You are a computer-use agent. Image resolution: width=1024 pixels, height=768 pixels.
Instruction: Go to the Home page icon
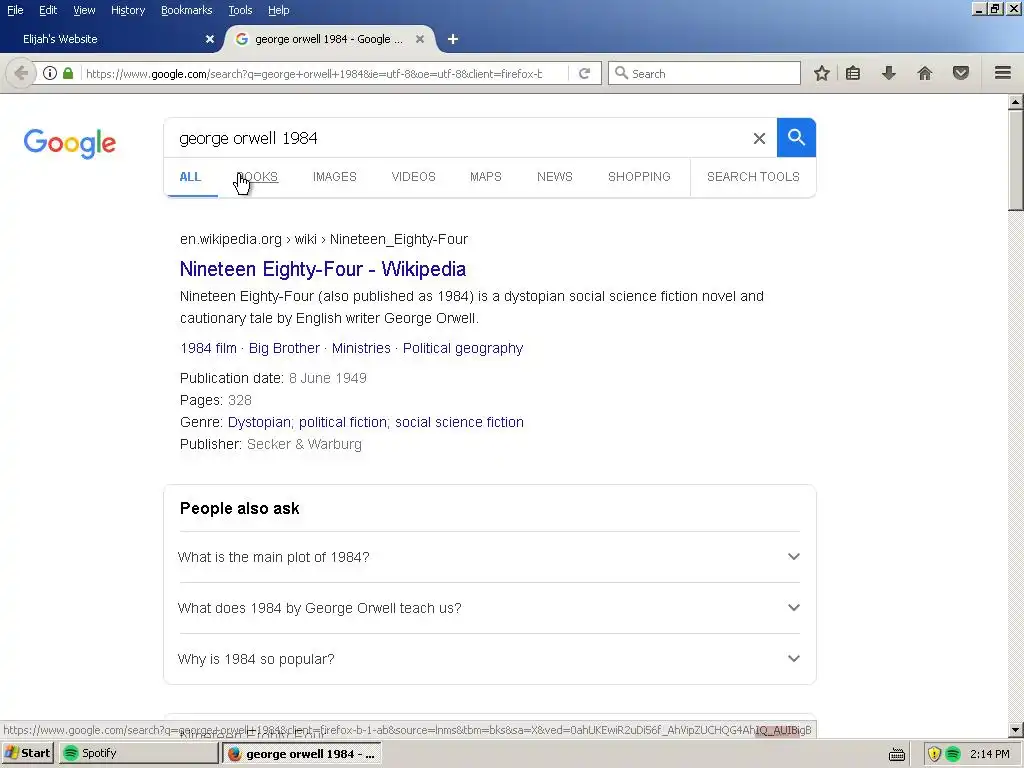click(925, 73)
